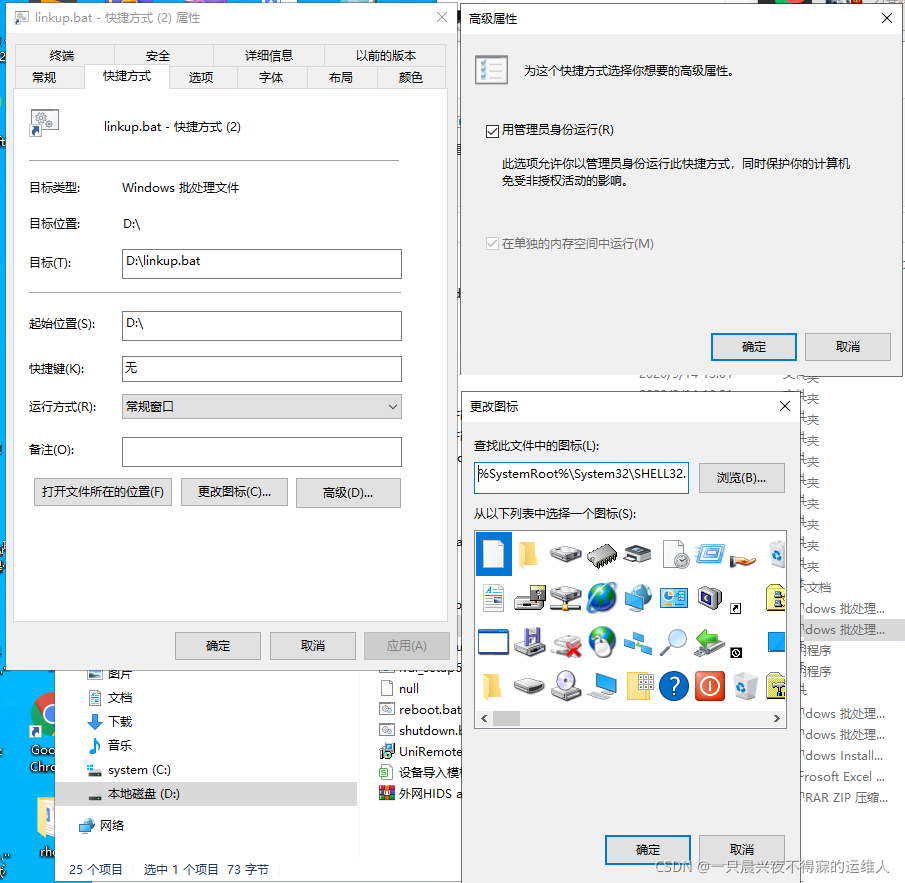The width and height of the screenshot is (905, 883).
Task: Open the Previous Versions (以前的版本) tab
Action: [386, 55]
